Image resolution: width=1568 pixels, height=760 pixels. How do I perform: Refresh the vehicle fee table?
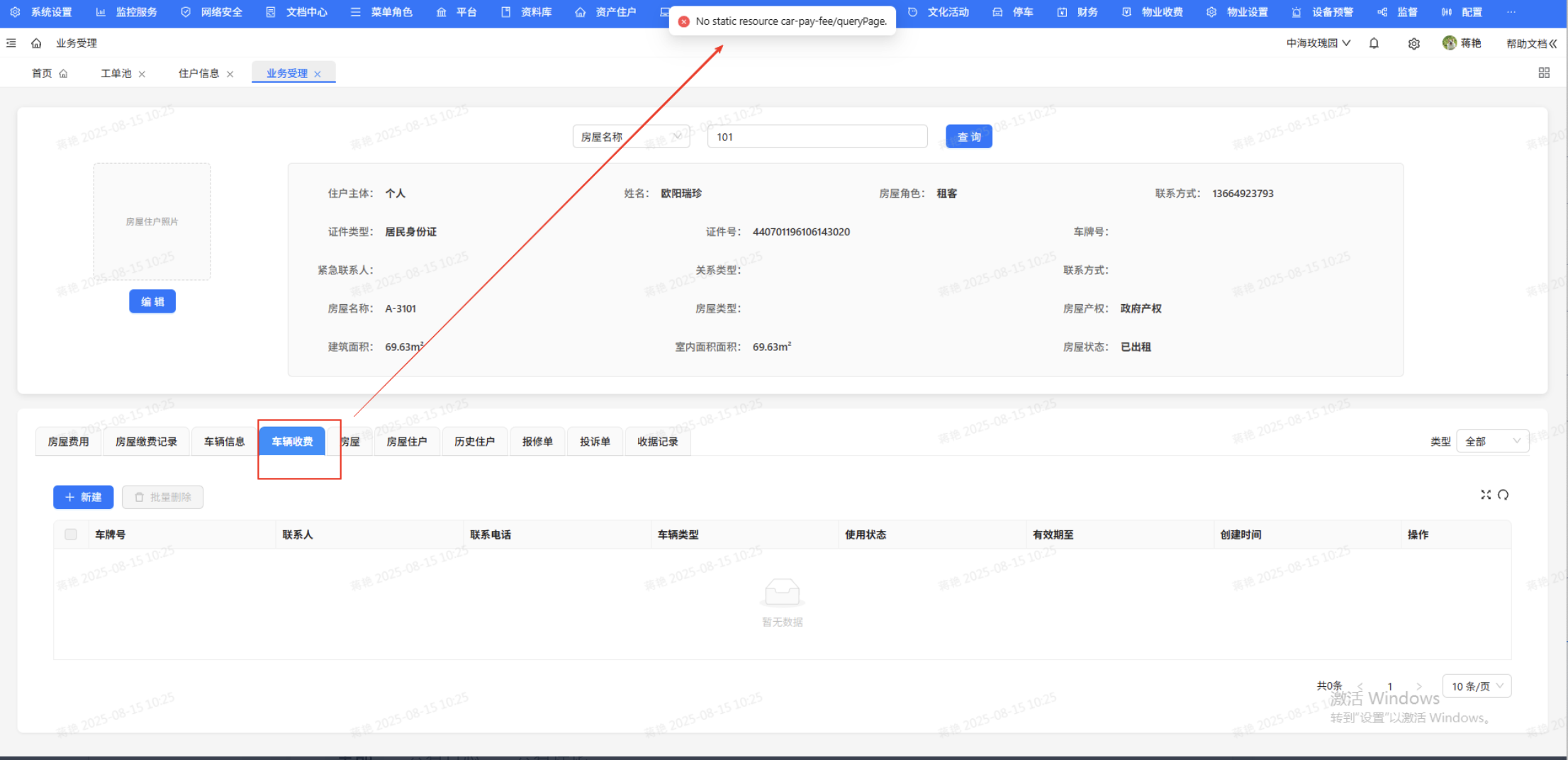(1503, 495)
